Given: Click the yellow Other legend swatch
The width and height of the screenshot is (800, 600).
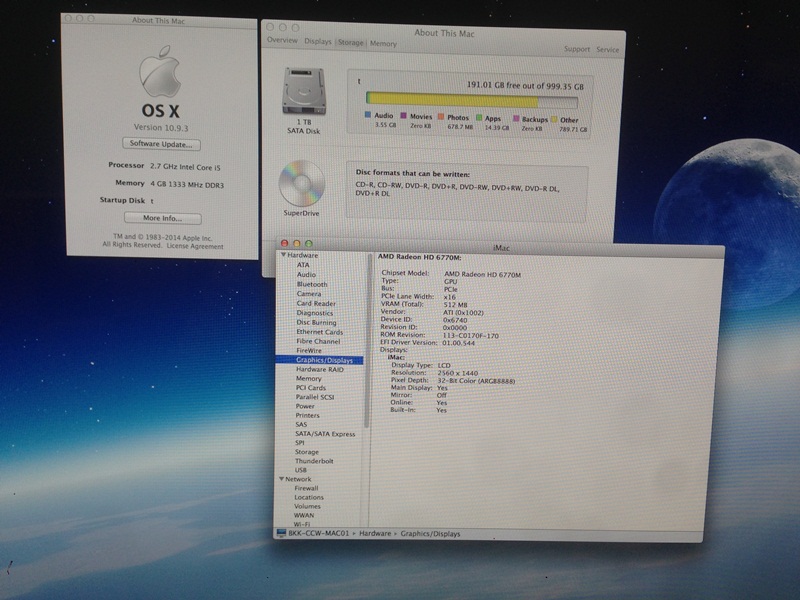Looking at the screenshot, I should (x=554, y=119).
